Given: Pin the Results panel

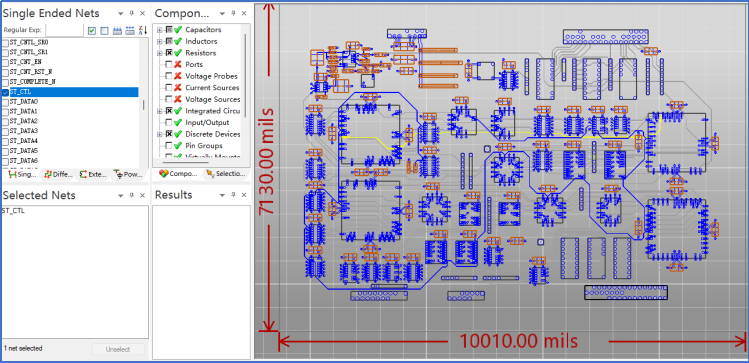Looking at the screenshot, I should click(234, 195).
